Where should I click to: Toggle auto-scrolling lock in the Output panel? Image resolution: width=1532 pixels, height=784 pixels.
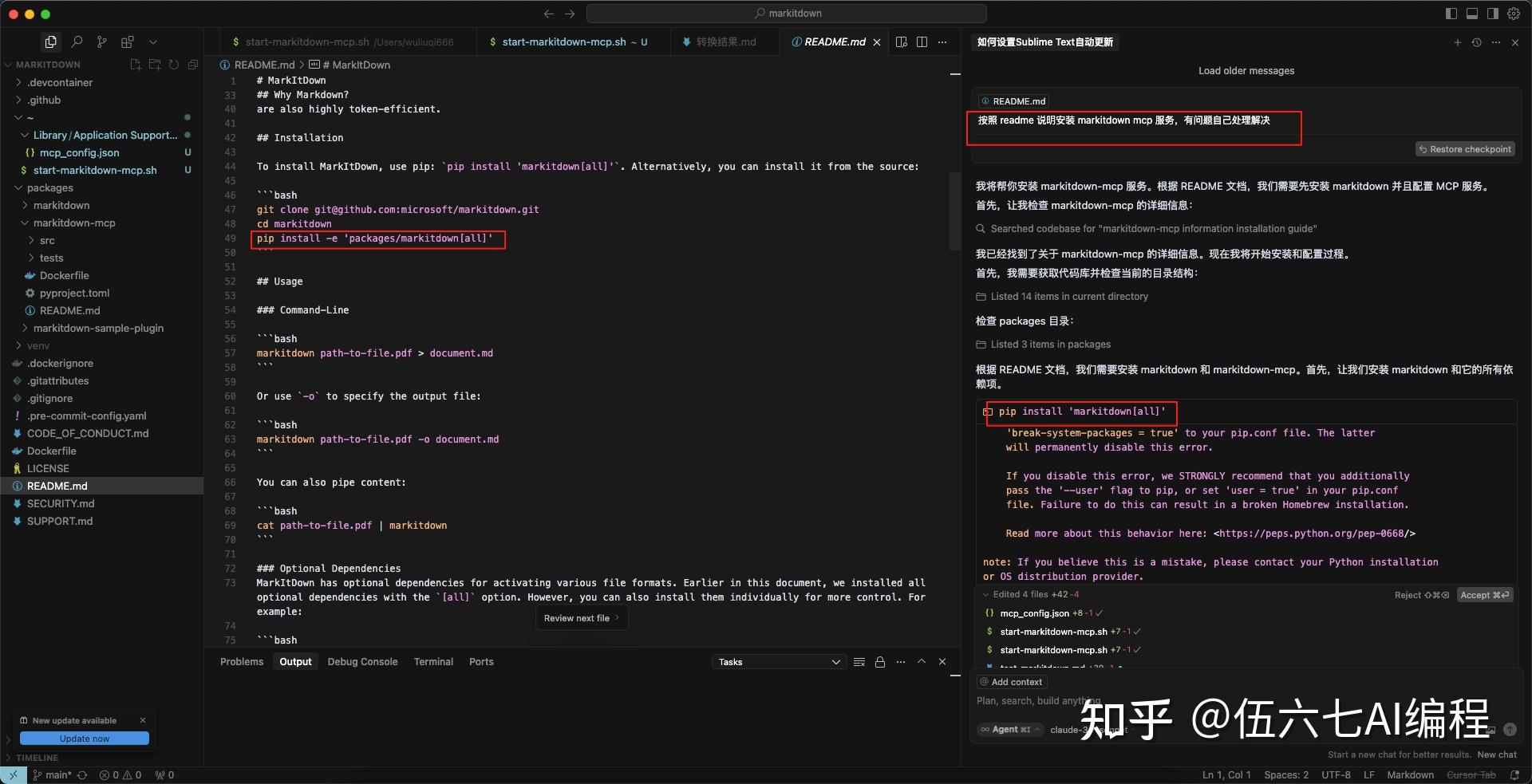click(879, 662)
